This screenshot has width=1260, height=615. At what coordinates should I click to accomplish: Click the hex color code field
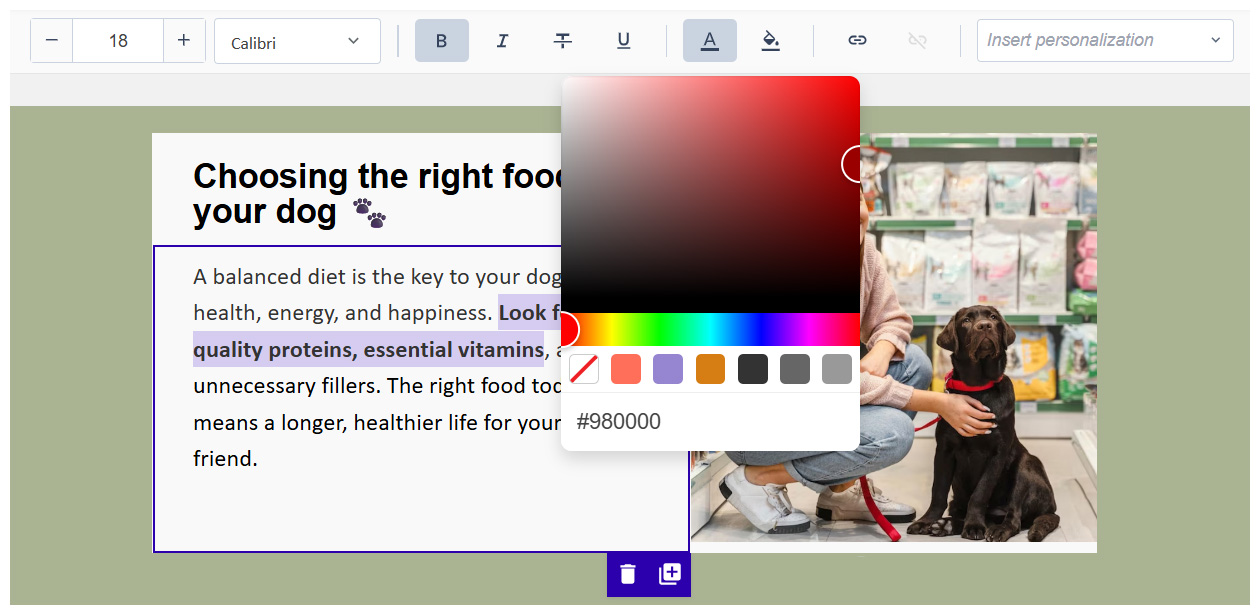tap(710, 422)
